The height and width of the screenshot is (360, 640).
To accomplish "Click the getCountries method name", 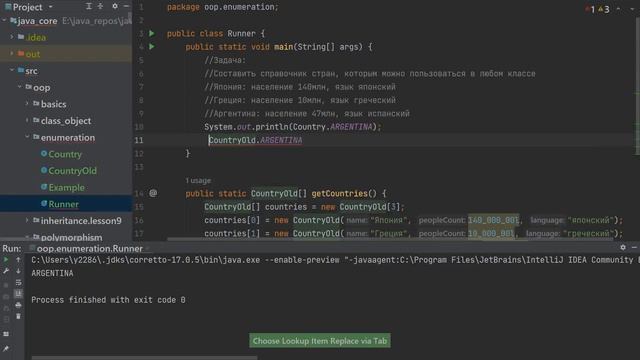I will coord(340,193).
